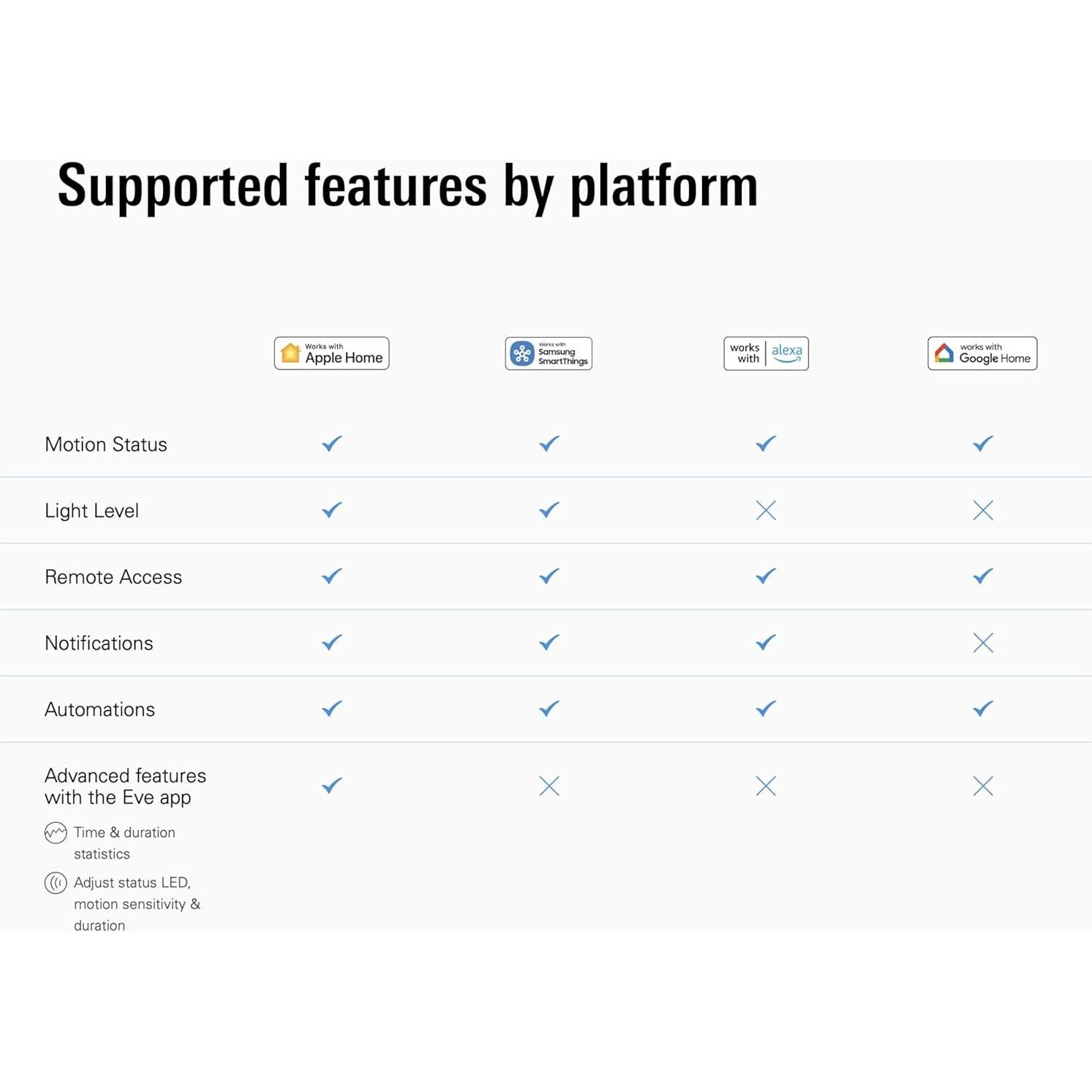Image resolution: width=1092 pixels, height=1092 pixels.
Task: Click the Advanced features X under Samsung SmartThings
Action: (549, 786)
